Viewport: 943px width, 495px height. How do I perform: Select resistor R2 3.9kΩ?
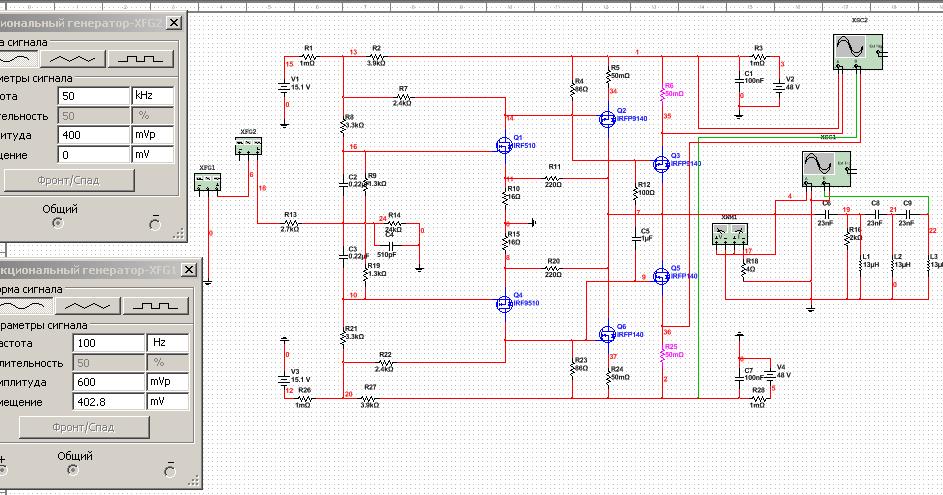pyautogui.click(x=376, y=57)
